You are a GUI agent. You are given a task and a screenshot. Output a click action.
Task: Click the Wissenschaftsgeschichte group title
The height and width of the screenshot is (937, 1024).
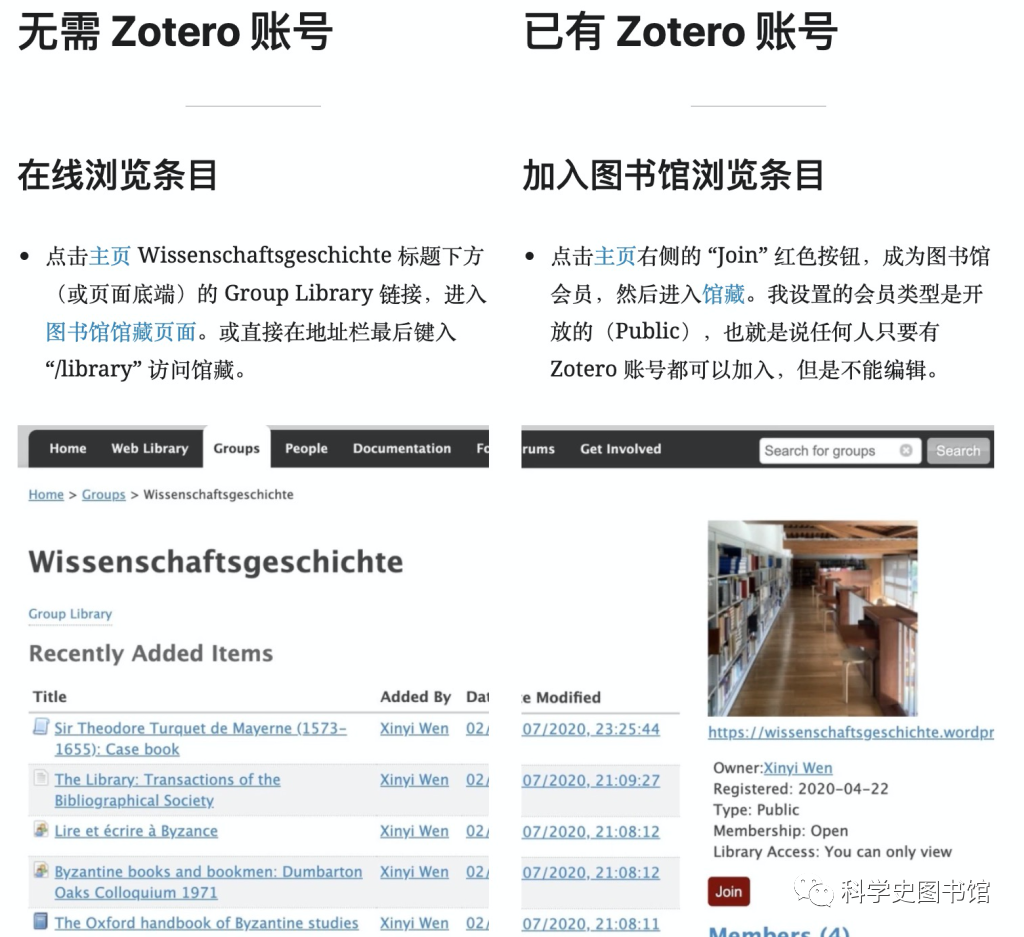click(216, 562)
